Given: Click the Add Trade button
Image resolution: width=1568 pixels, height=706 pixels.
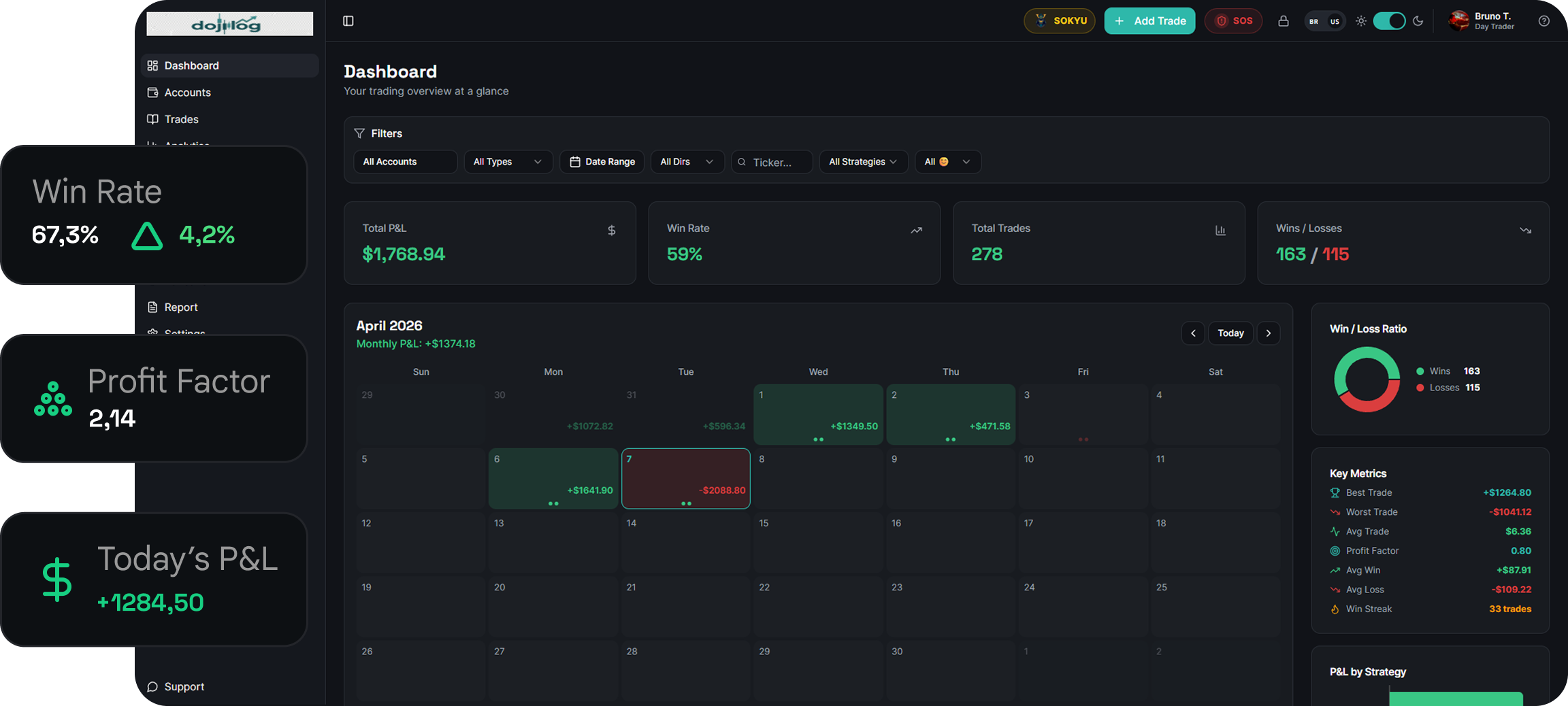Looking at the screenshot, I should click(x=1149, y=21).
